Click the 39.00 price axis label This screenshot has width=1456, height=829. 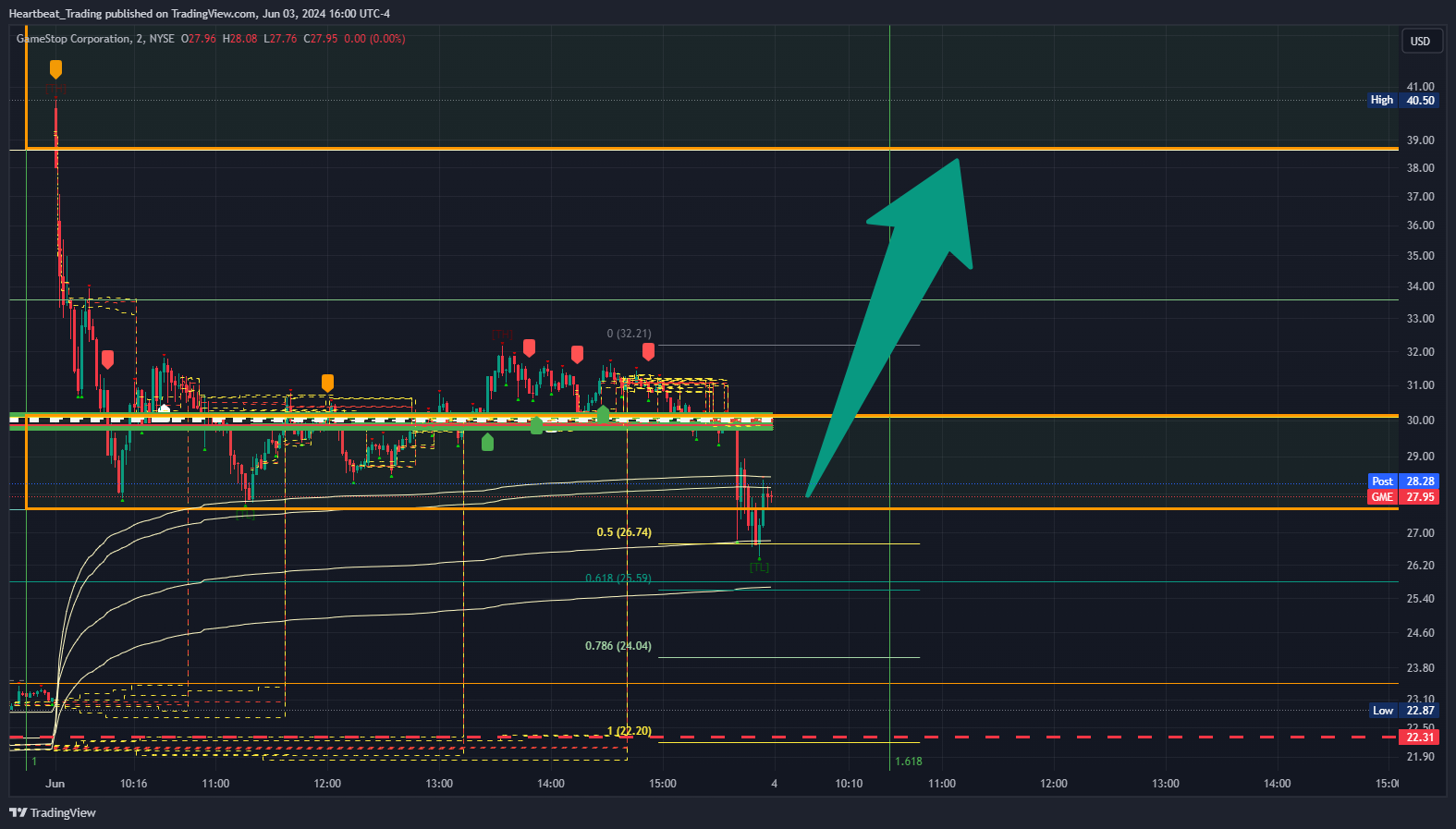1420,140
